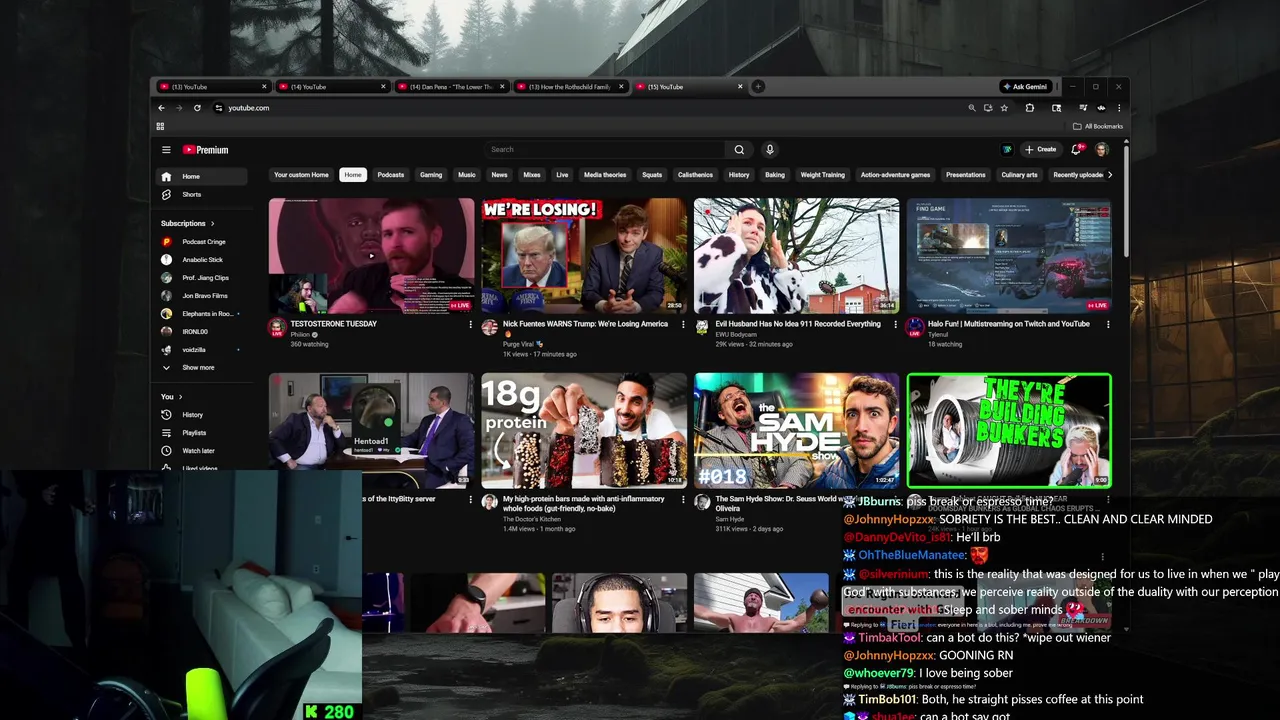Click the page vertical scrollbar
This screenshot has width=1280, height=720.
pyautogui.click(x=1126, y=200)
